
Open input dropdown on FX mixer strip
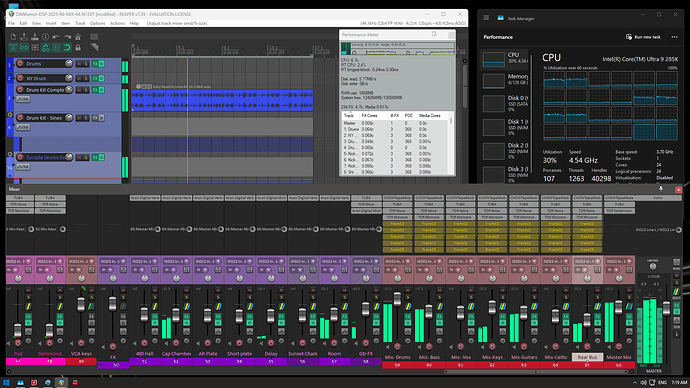(124, 261)
